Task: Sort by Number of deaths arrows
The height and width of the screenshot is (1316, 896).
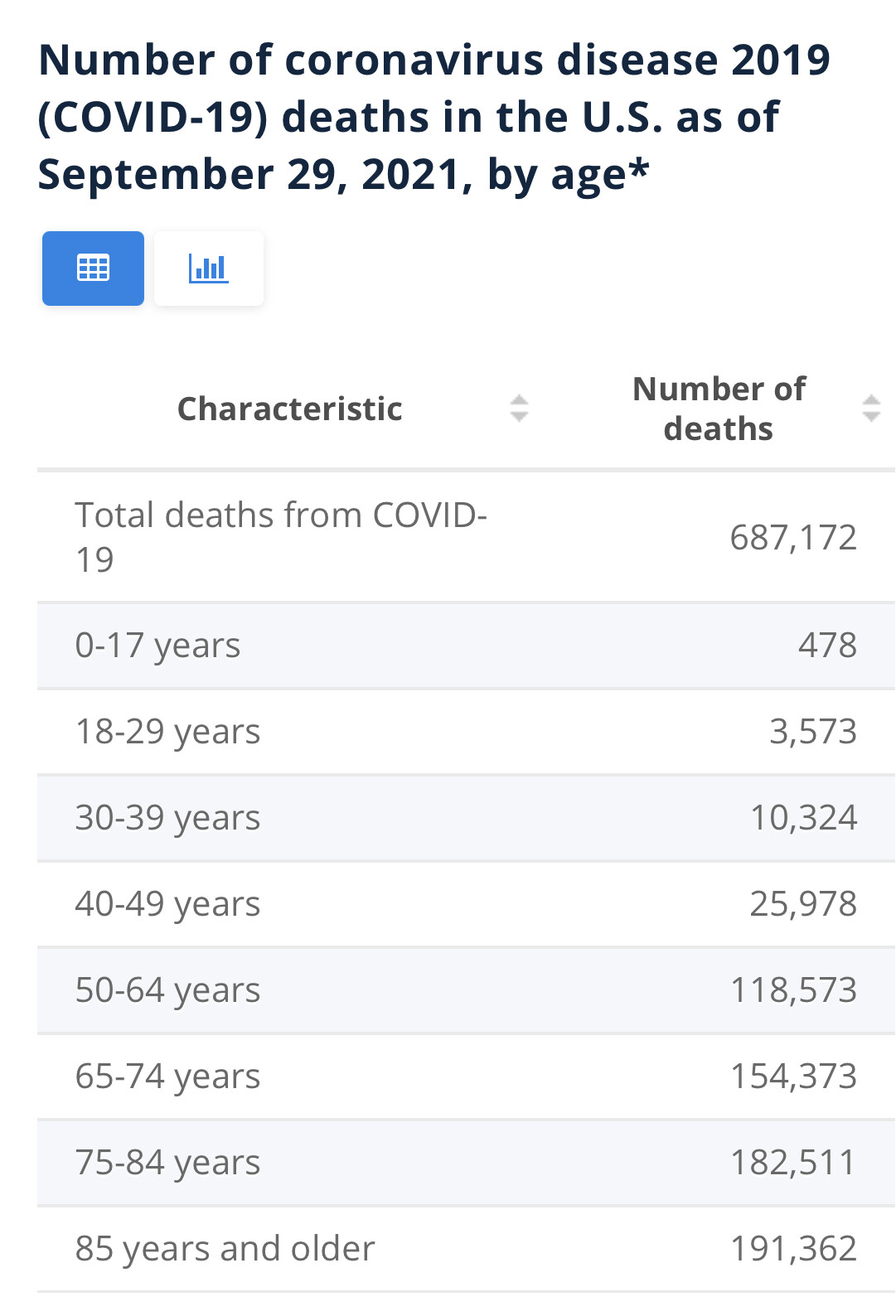Action: pyautogui.click(x=871, y=409)
